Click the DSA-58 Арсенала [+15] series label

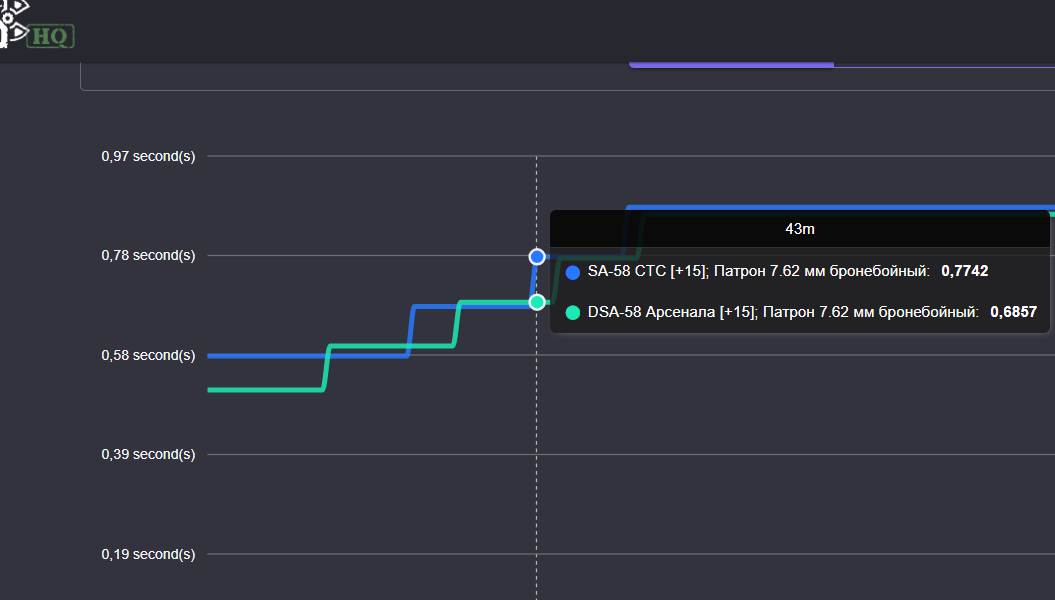coord(783,312)
